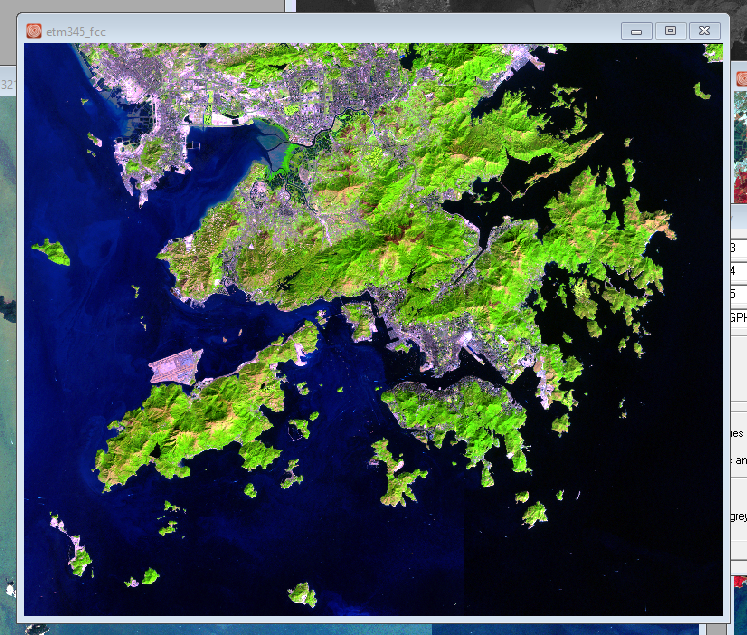This screenshot has width=747, height=635.
Task: Click the app icon of the window at the right edge
Action: pyautogui.click(x=742, y=79)
